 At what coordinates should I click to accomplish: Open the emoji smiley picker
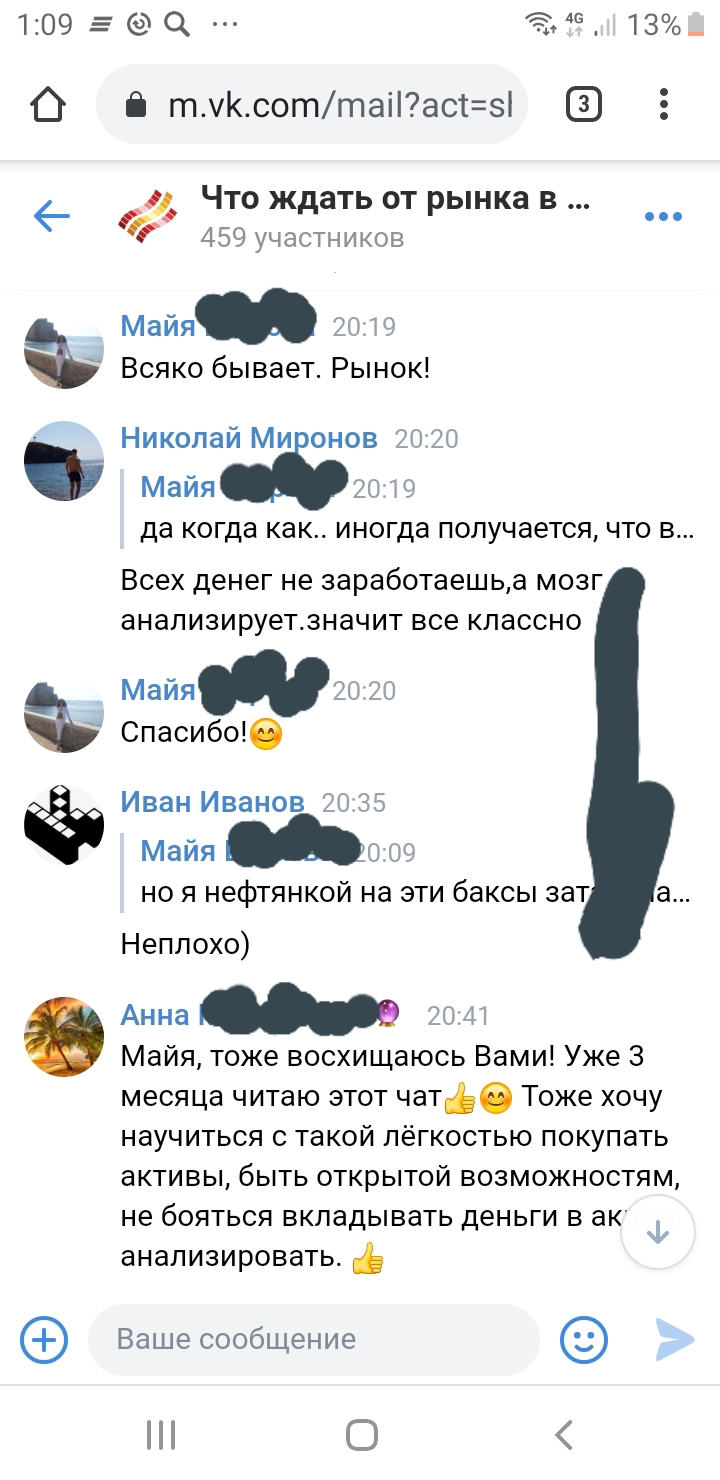click(x=584, y=1340)
